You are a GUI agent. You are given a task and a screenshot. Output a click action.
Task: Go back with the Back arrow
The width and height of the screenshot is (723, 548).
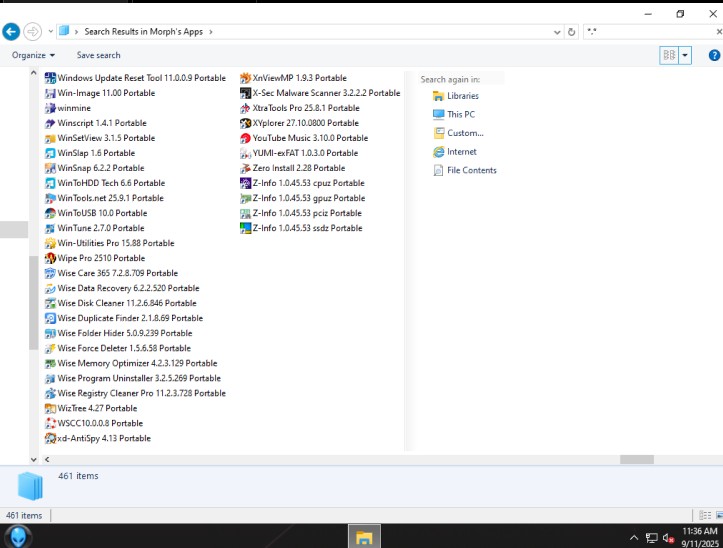tap(11, 32)
